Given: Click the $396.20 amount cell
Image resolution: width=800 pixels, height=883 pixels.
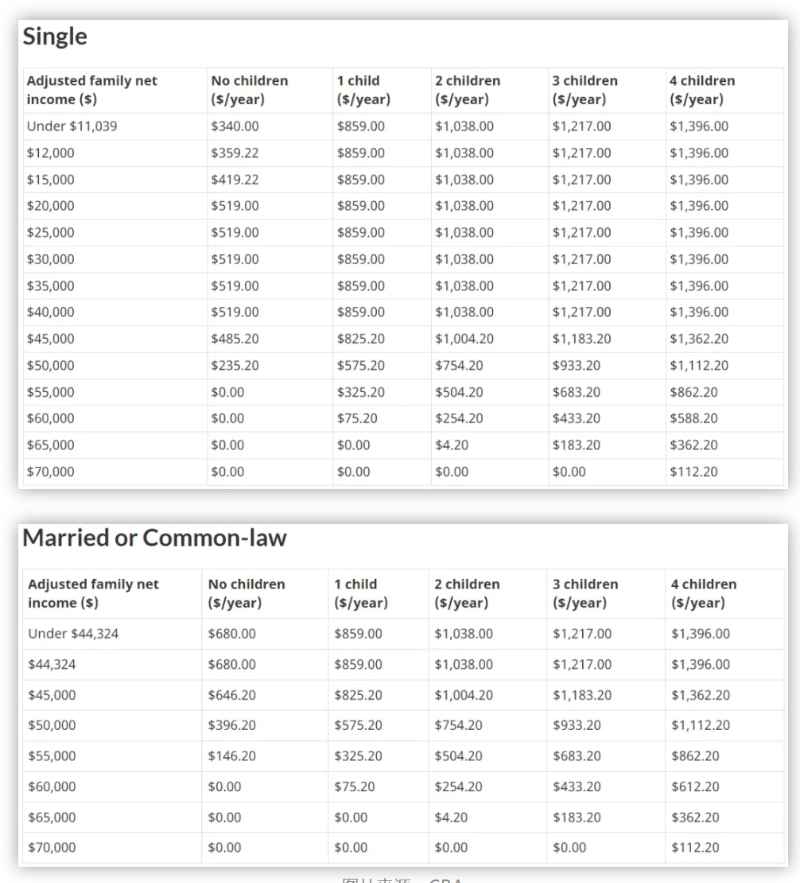Looking at the screenshot, I should tap(232, 726).
